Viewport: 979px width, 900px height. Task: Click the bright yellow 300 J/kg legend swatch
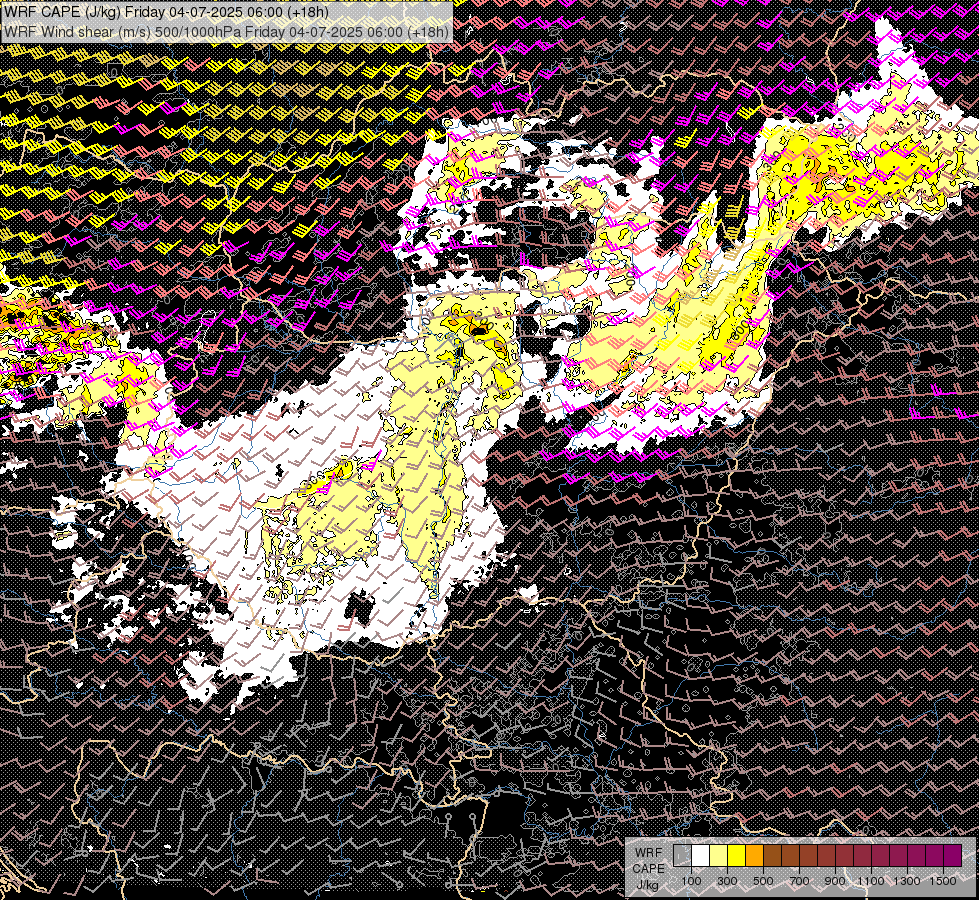click(x=737, y=855)
